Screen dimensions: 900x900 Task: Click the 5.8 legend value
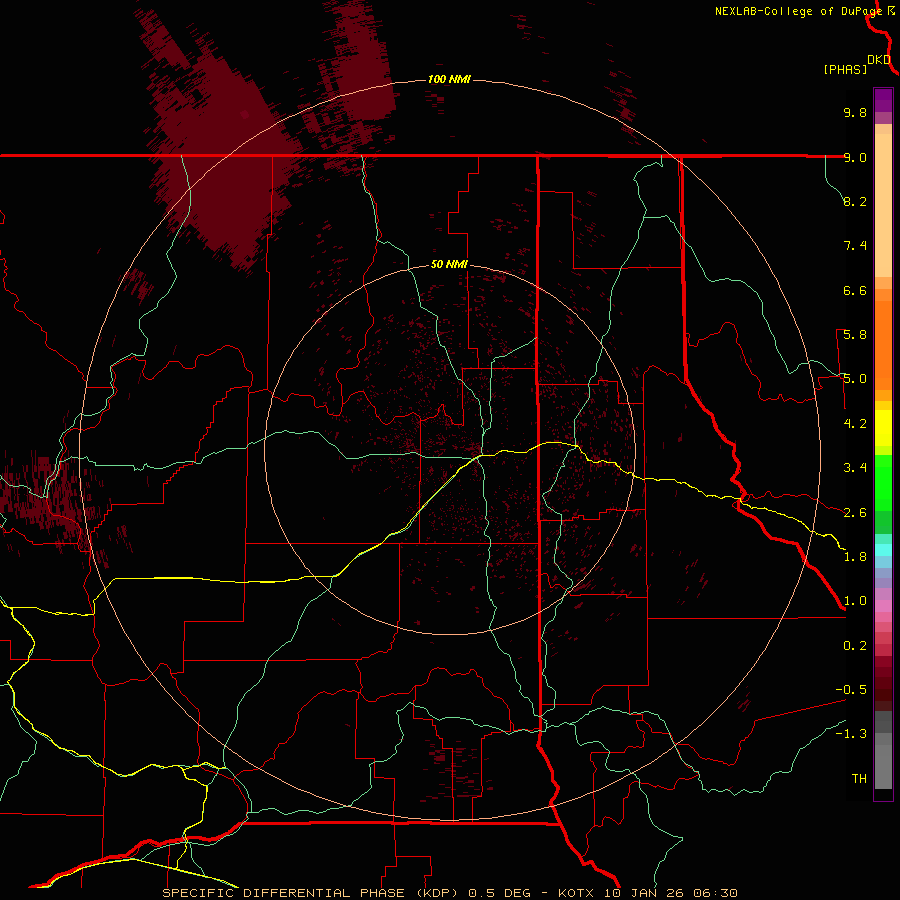(x=855, y=335)
